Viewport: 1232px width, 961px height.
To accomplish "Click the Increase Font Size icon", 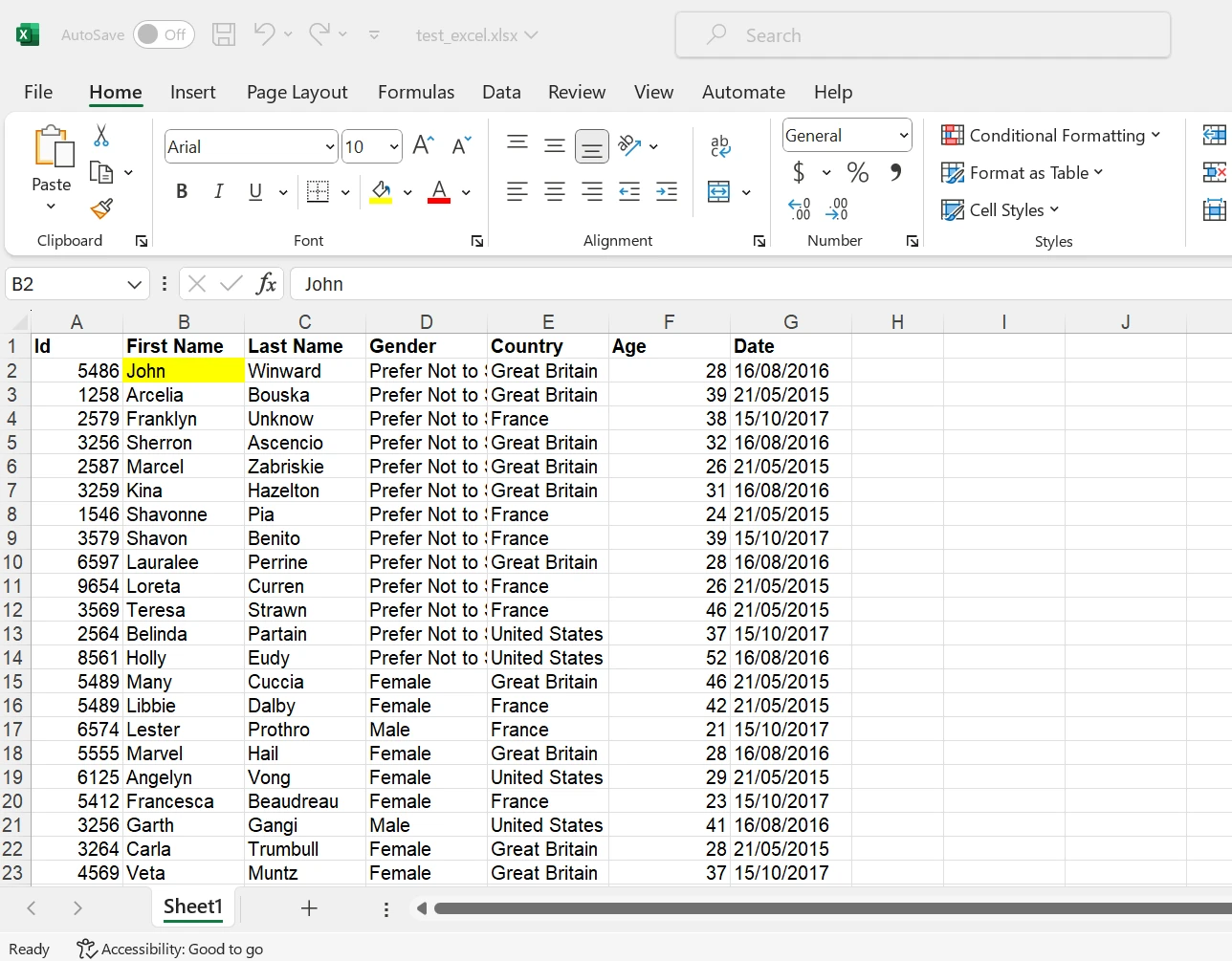I will [x=423, y=146].
